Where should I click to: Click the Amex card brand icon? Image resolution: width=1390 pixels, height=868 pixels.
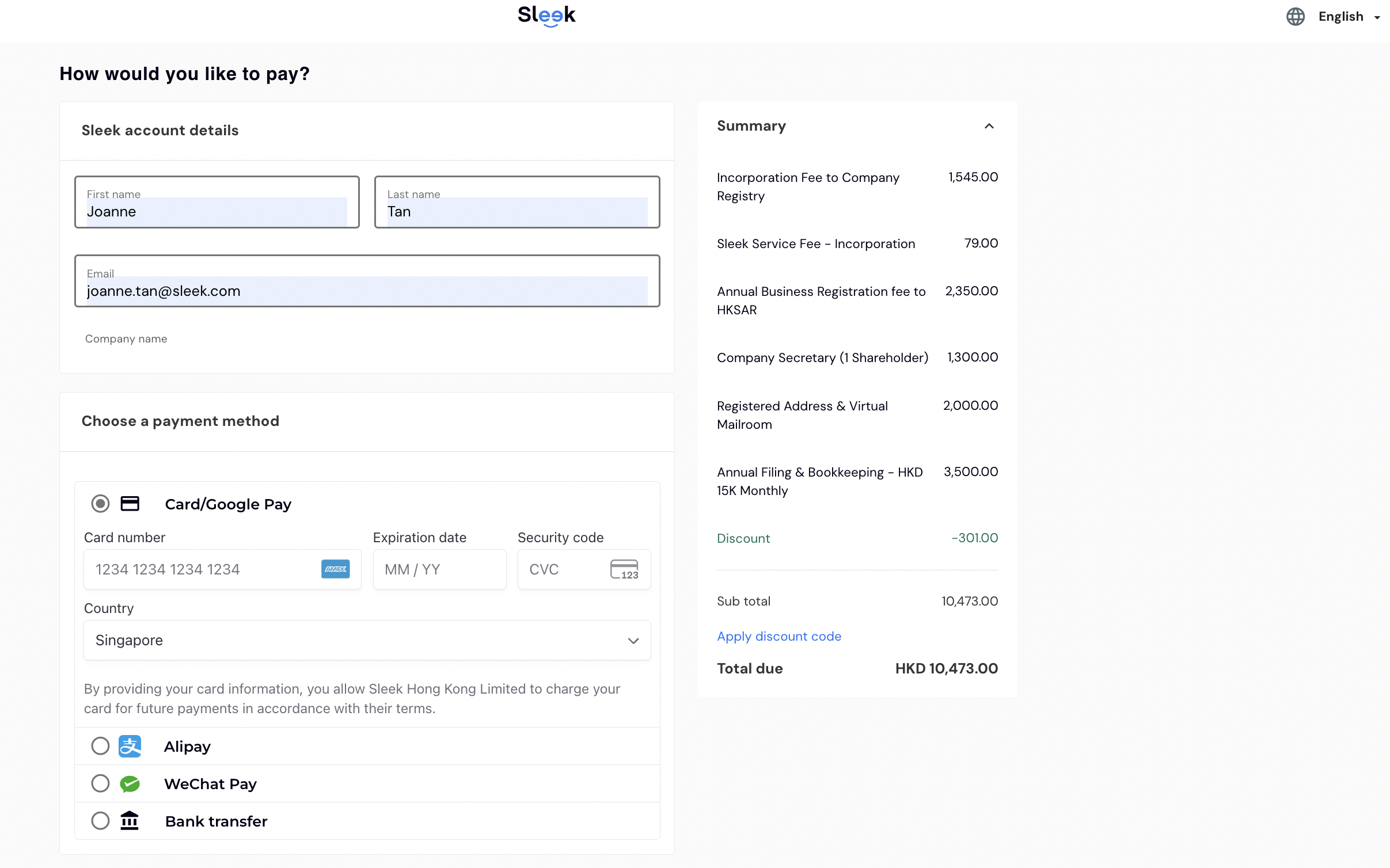[335, 569]
